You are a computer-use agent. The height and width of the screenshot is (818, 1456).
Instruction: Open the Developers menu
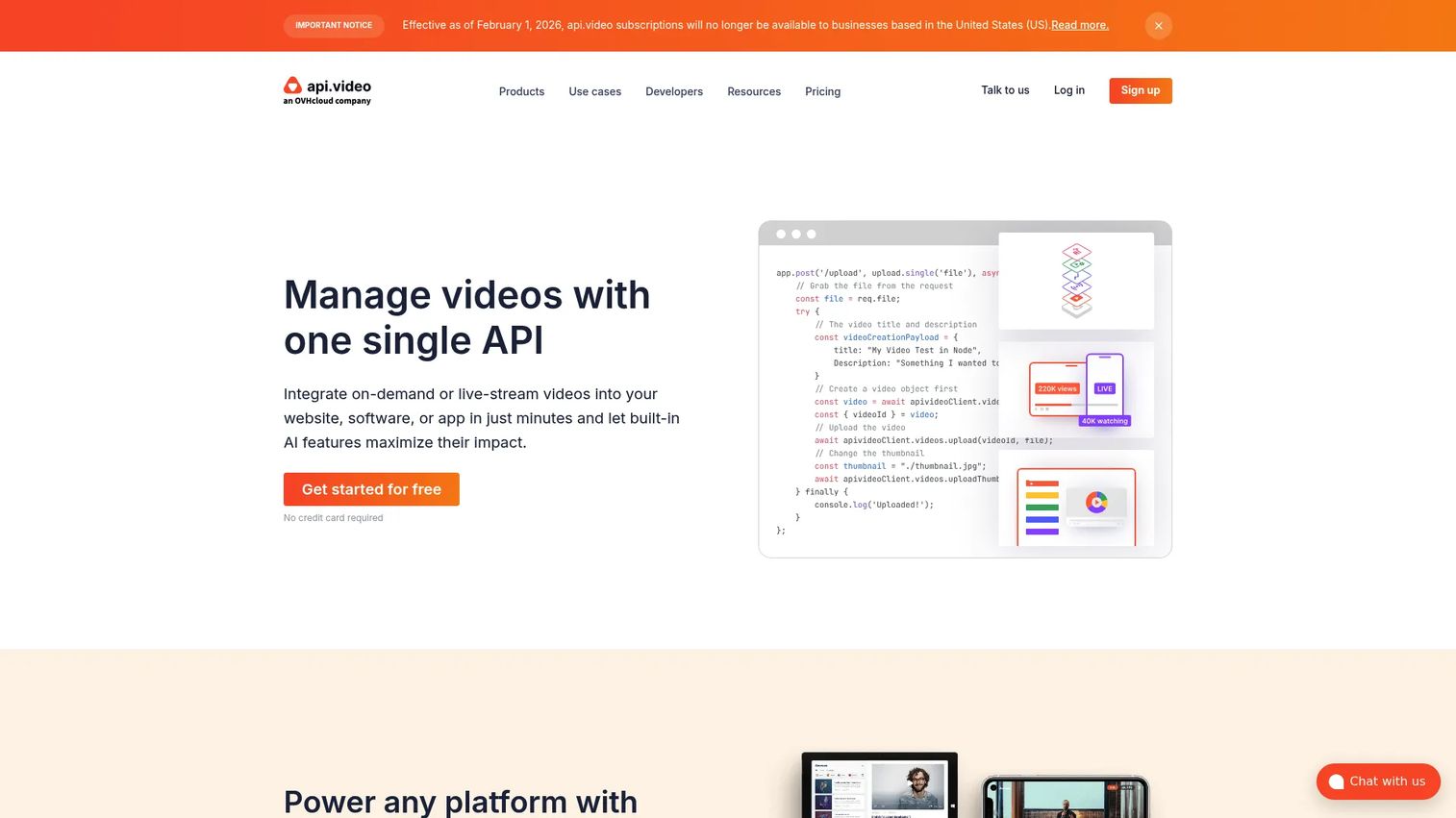pos(674,91)
